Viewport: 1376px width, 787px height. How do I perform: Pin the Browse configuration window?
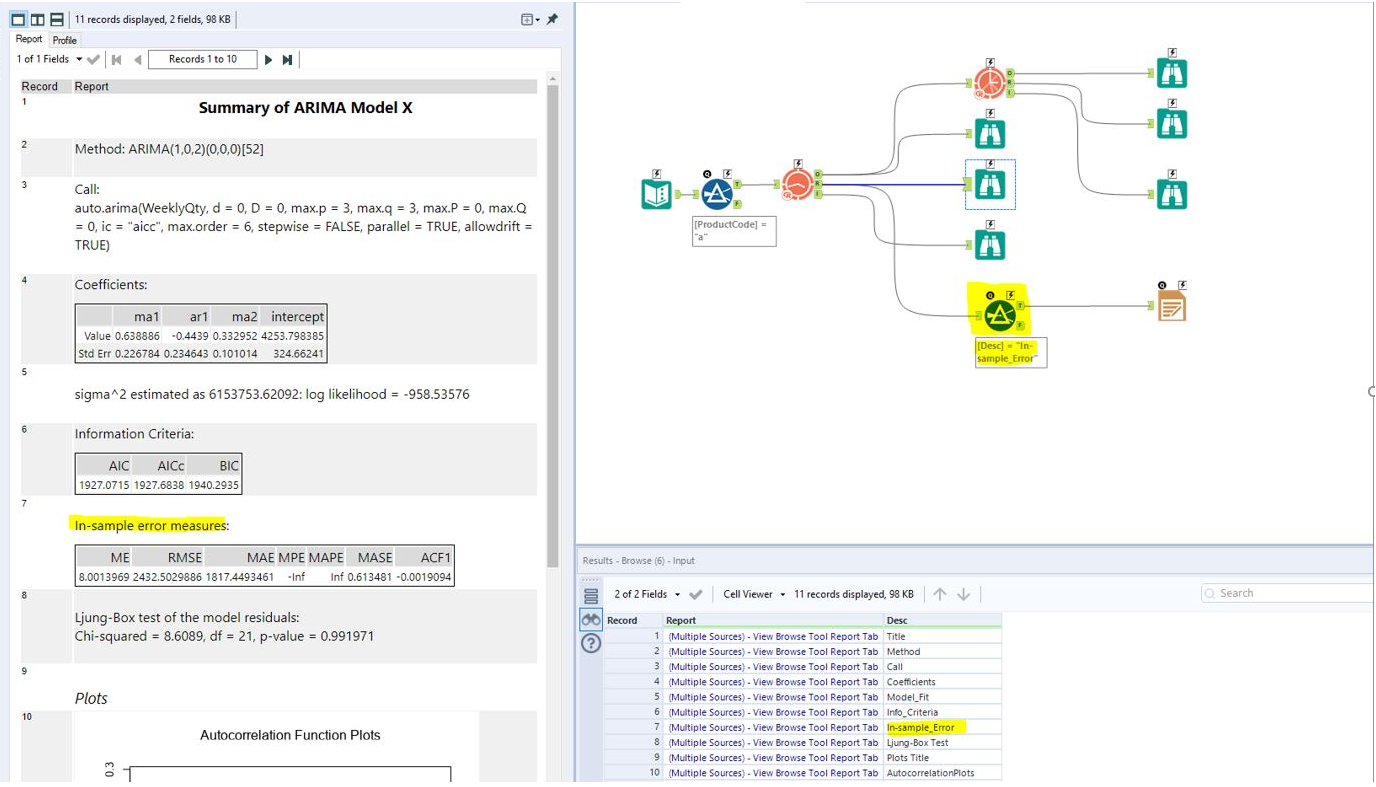552,19
